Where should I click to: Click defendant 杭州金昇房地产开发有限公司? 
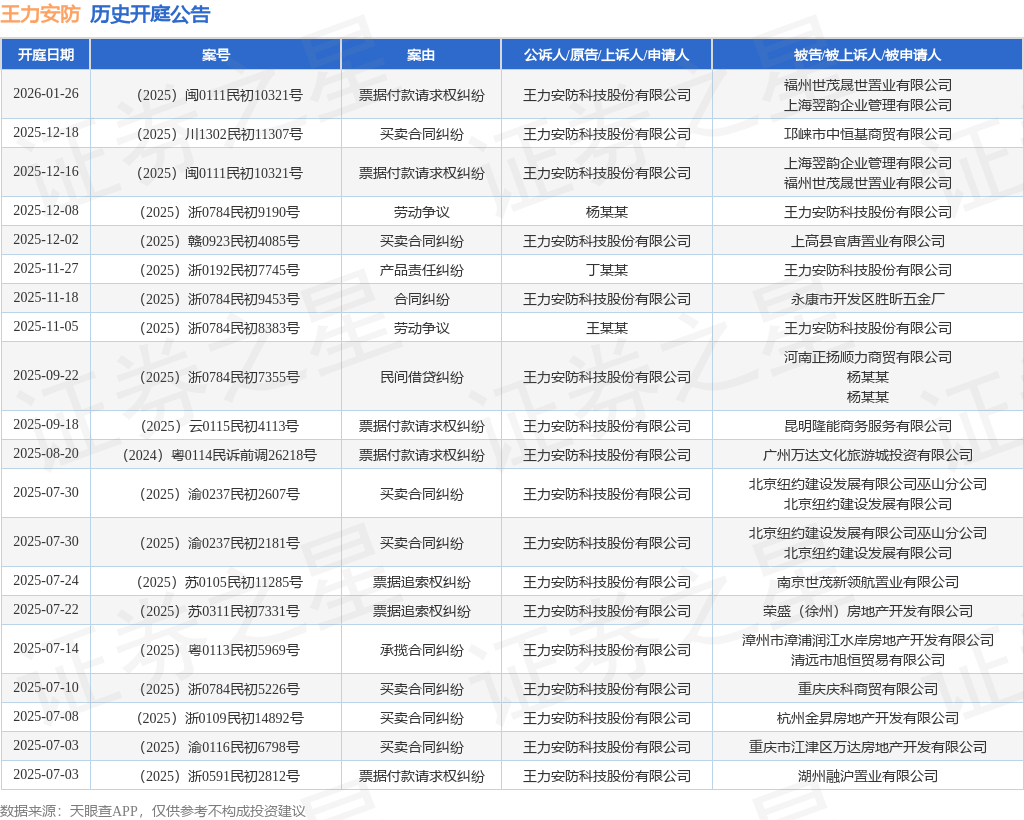click(868, 718)
